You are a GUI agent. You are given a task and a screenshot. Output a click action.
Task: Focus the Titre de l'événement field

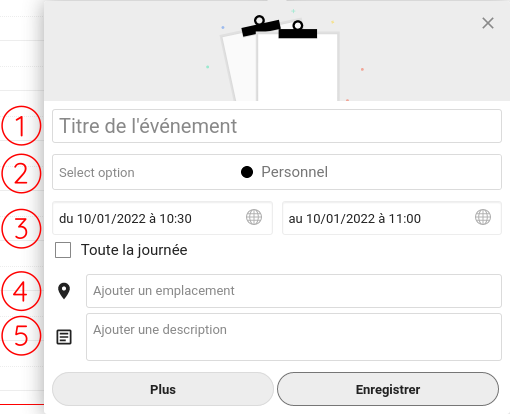[277, 126]
